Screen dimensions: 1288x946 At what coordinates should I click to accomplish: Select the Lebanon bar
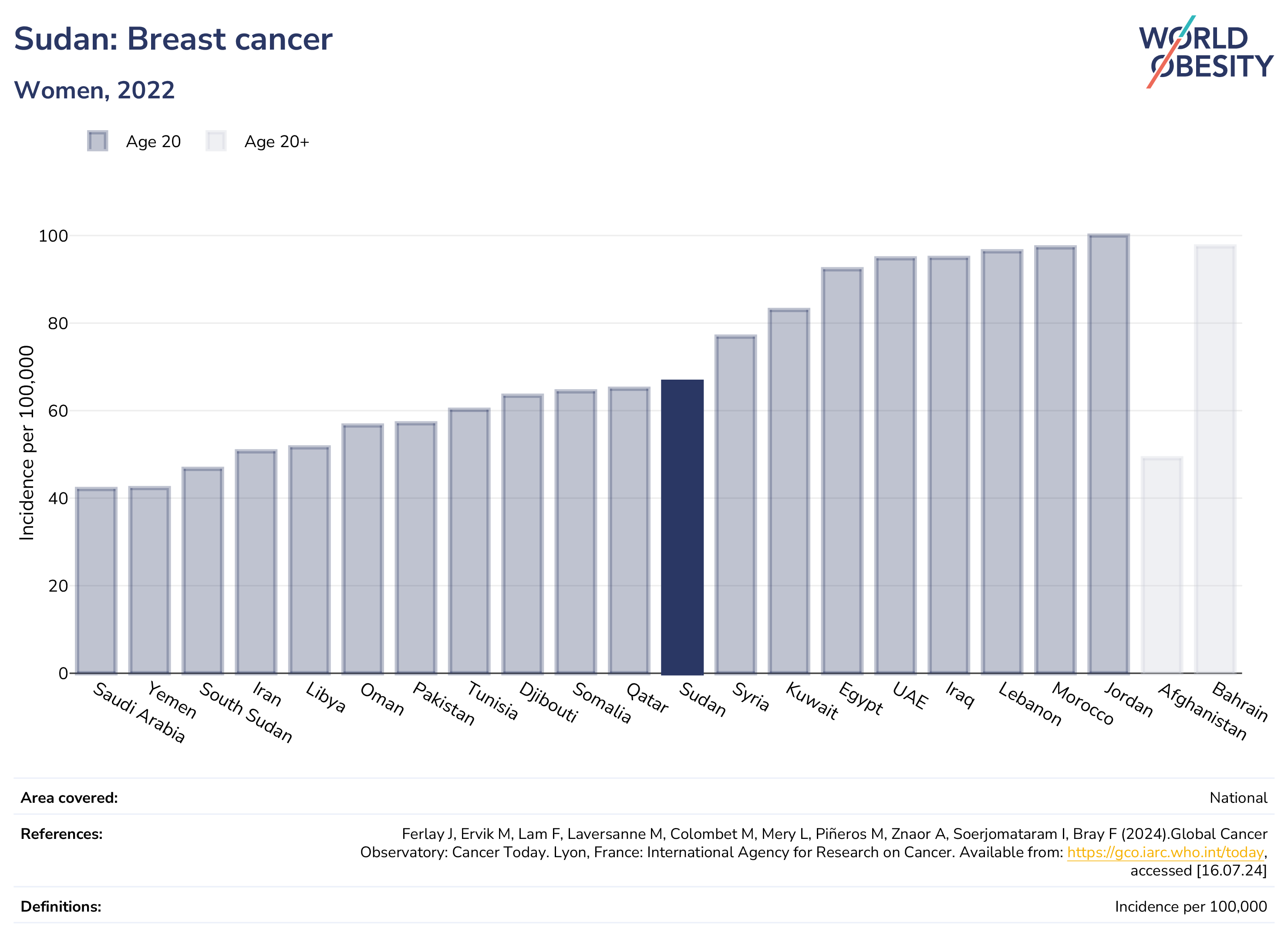click(1002, 462)
